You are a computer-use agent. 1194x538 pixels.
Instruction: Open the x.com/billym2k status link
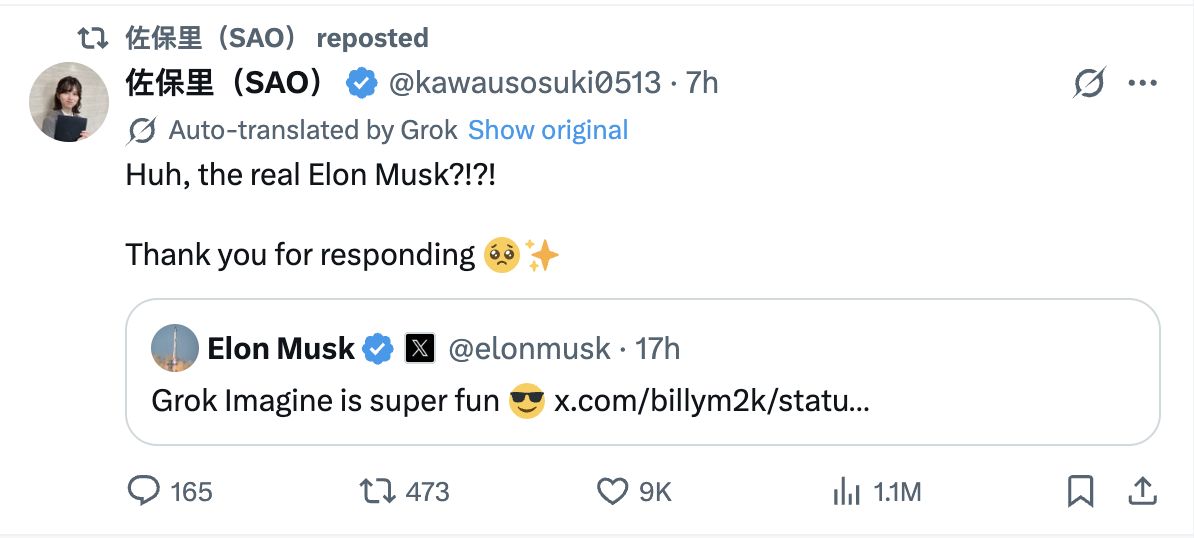(x=711, y=401)
